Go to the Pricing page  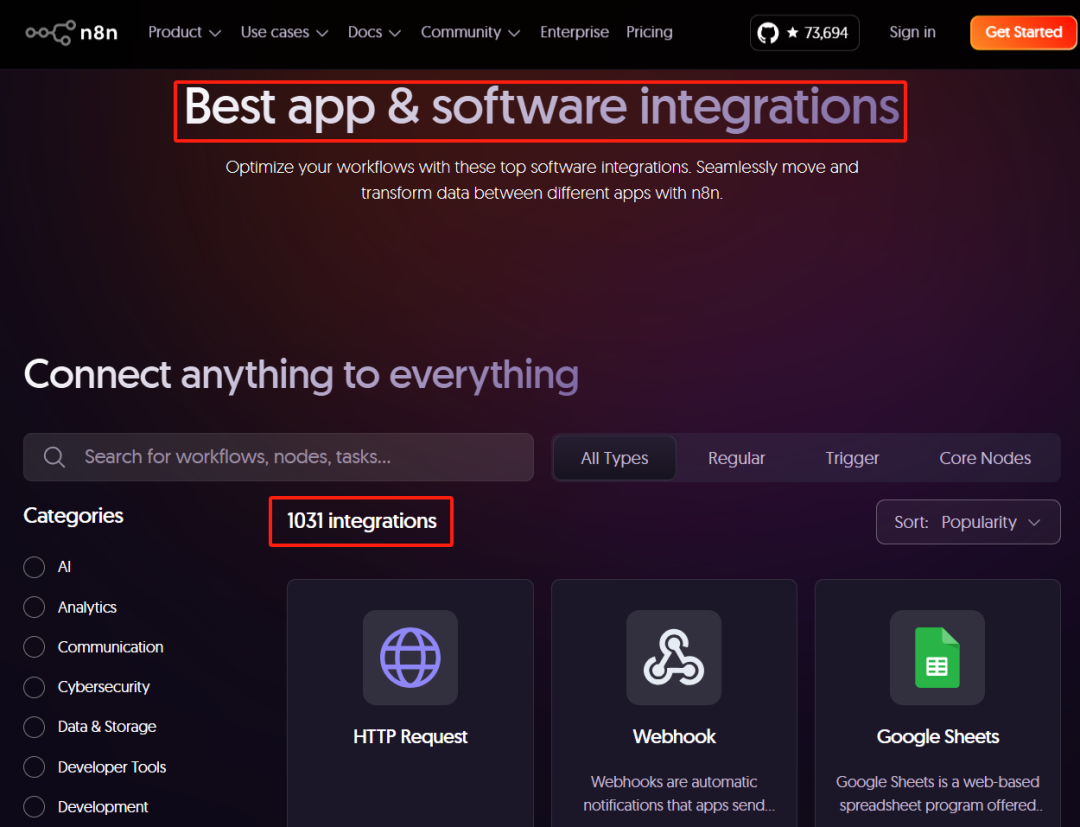pyautogui.click(x=649, y=32)
